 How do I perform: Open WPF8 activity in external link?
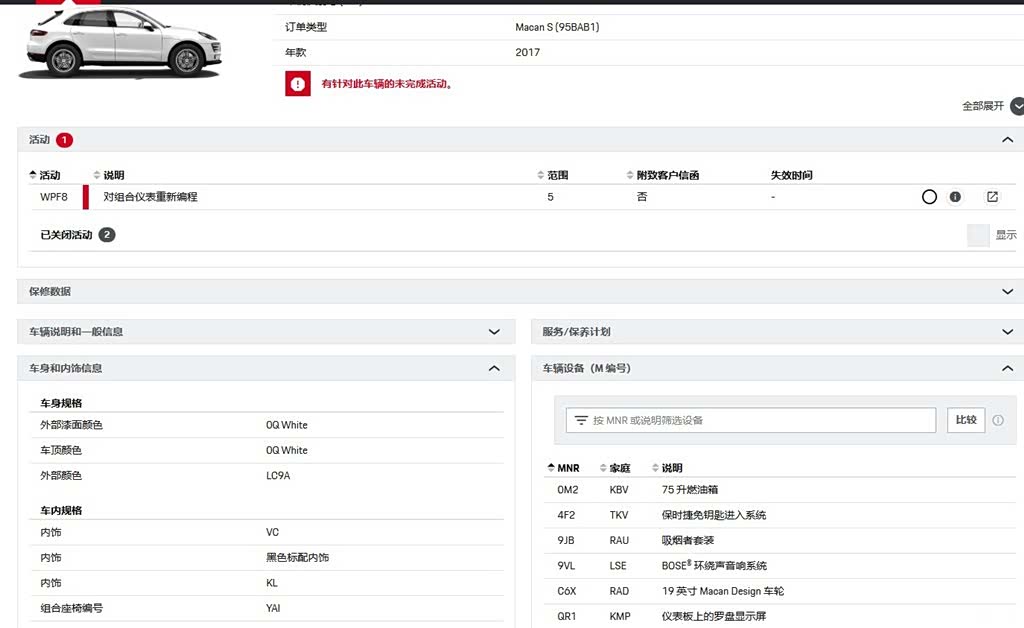tap(992, 196)
